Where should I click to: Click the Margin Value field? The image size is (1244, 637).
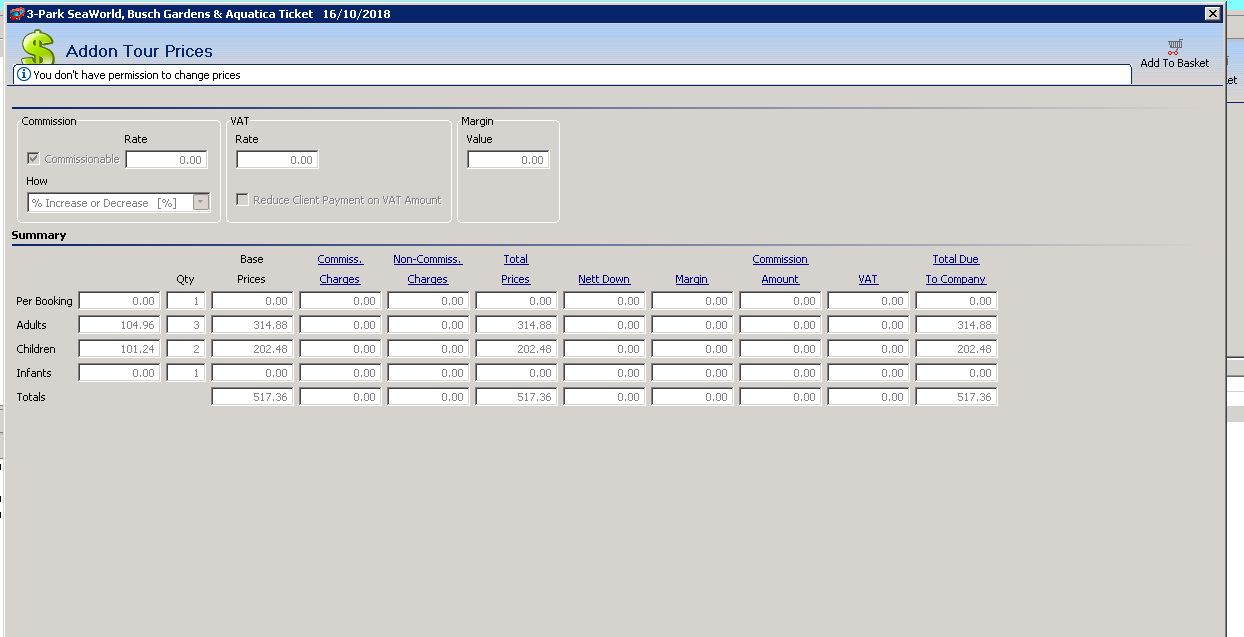(x=508, y=160)
